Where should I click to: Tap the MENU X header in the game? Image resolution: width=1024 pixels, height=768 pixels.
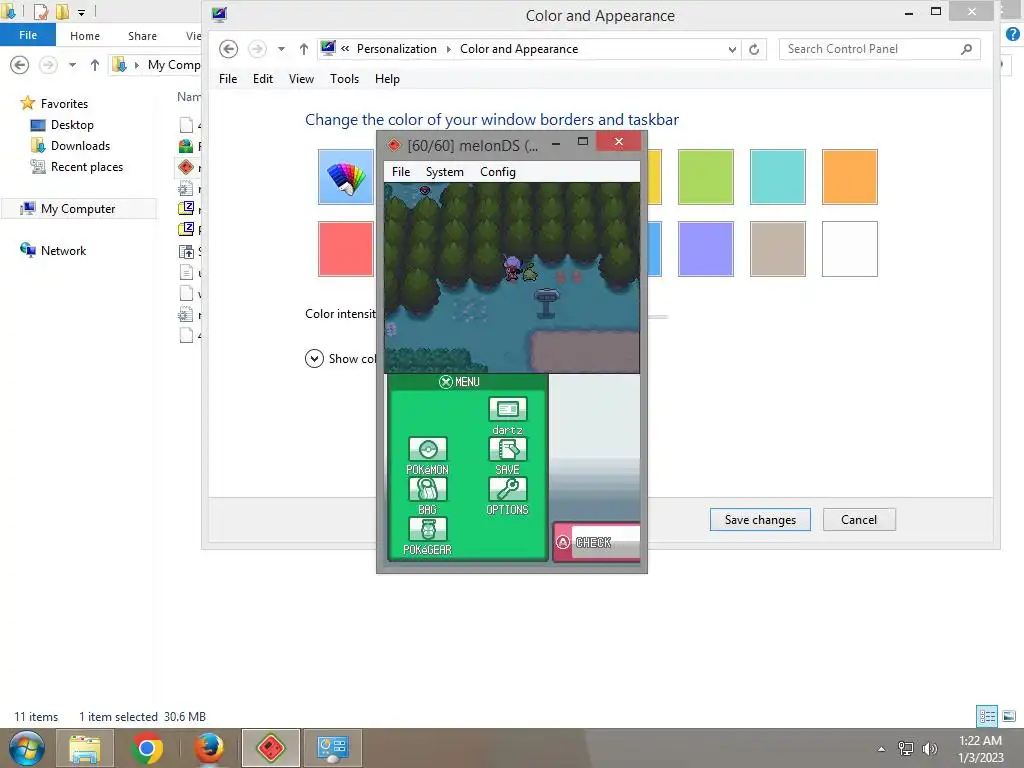coord(459,382)
